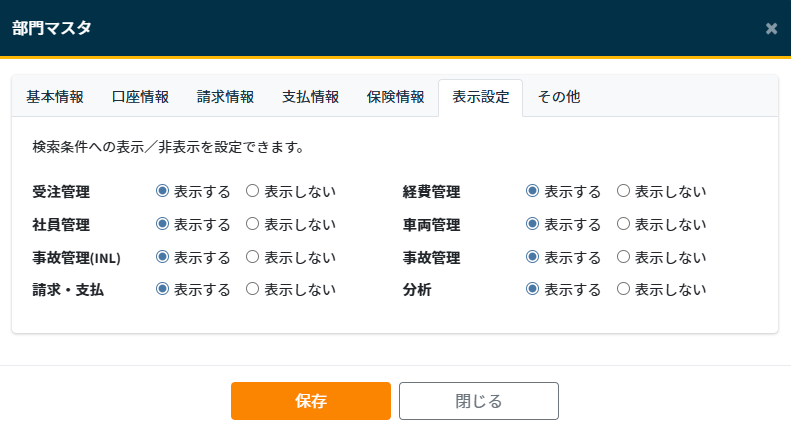Image resolution: width=791 pixels, height=433 pixels.
Task: Select 表示しない for 請求・支払
Action: pos(253,289)
